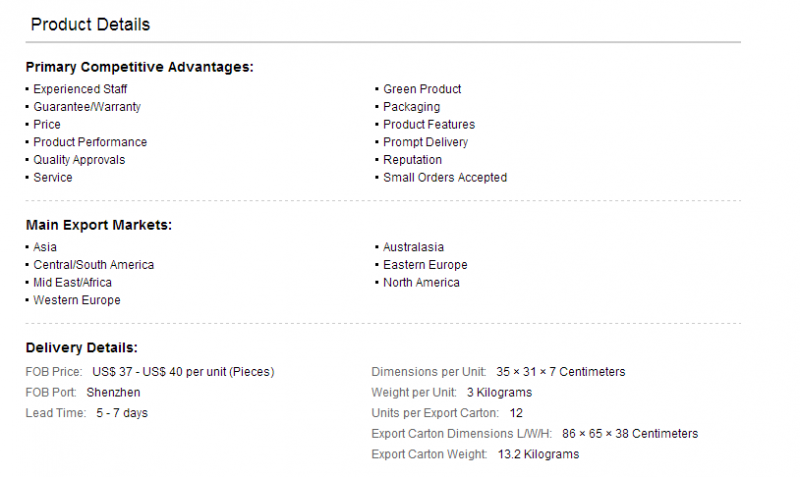Select the Experienced Staff list item
800x477 pixels.
tap(80, 89)
